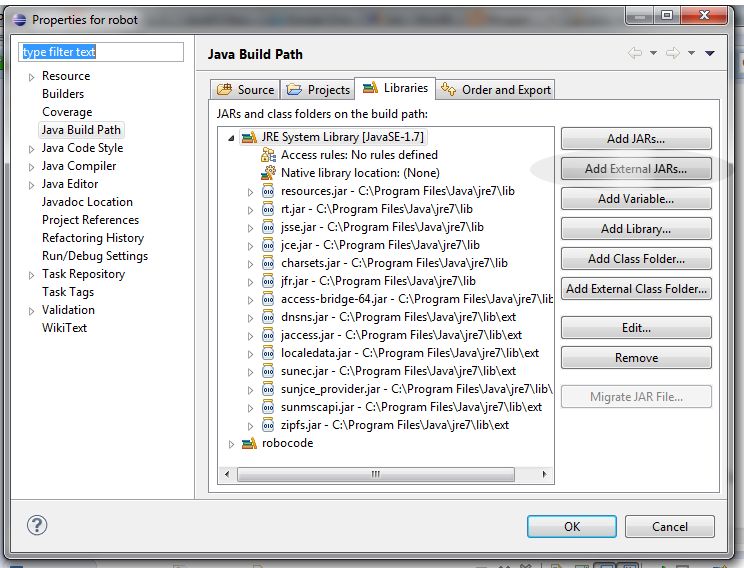
Task: Select the Libraries tab
Action: tap(395, 88)
